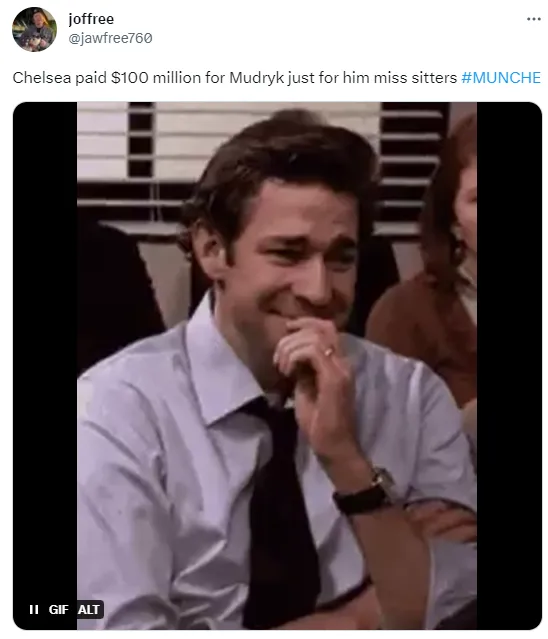
Task: Click the ring on the man's finger
Action: click(x=329, y=352)
